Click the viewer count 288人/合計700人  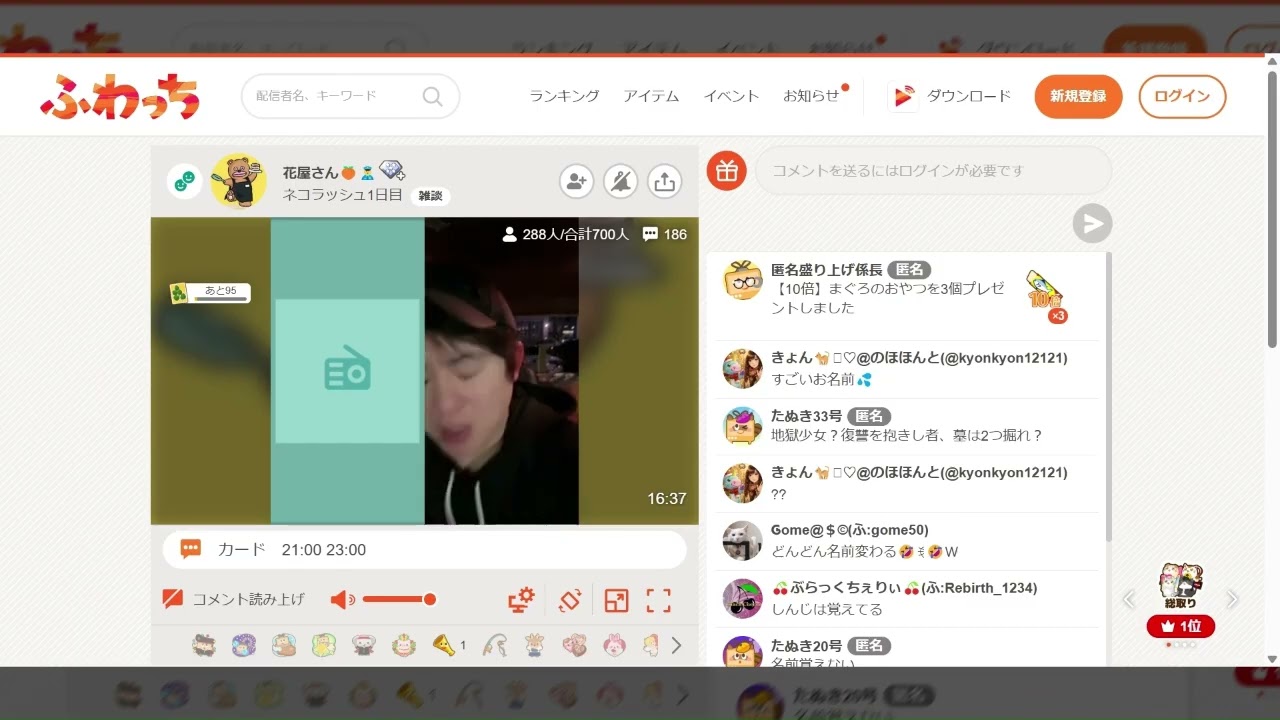click(566, 234)
